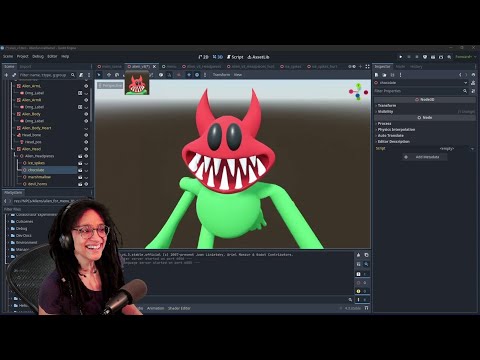Click the Stop running project button

pyautogui.click(x=417, y=57)
